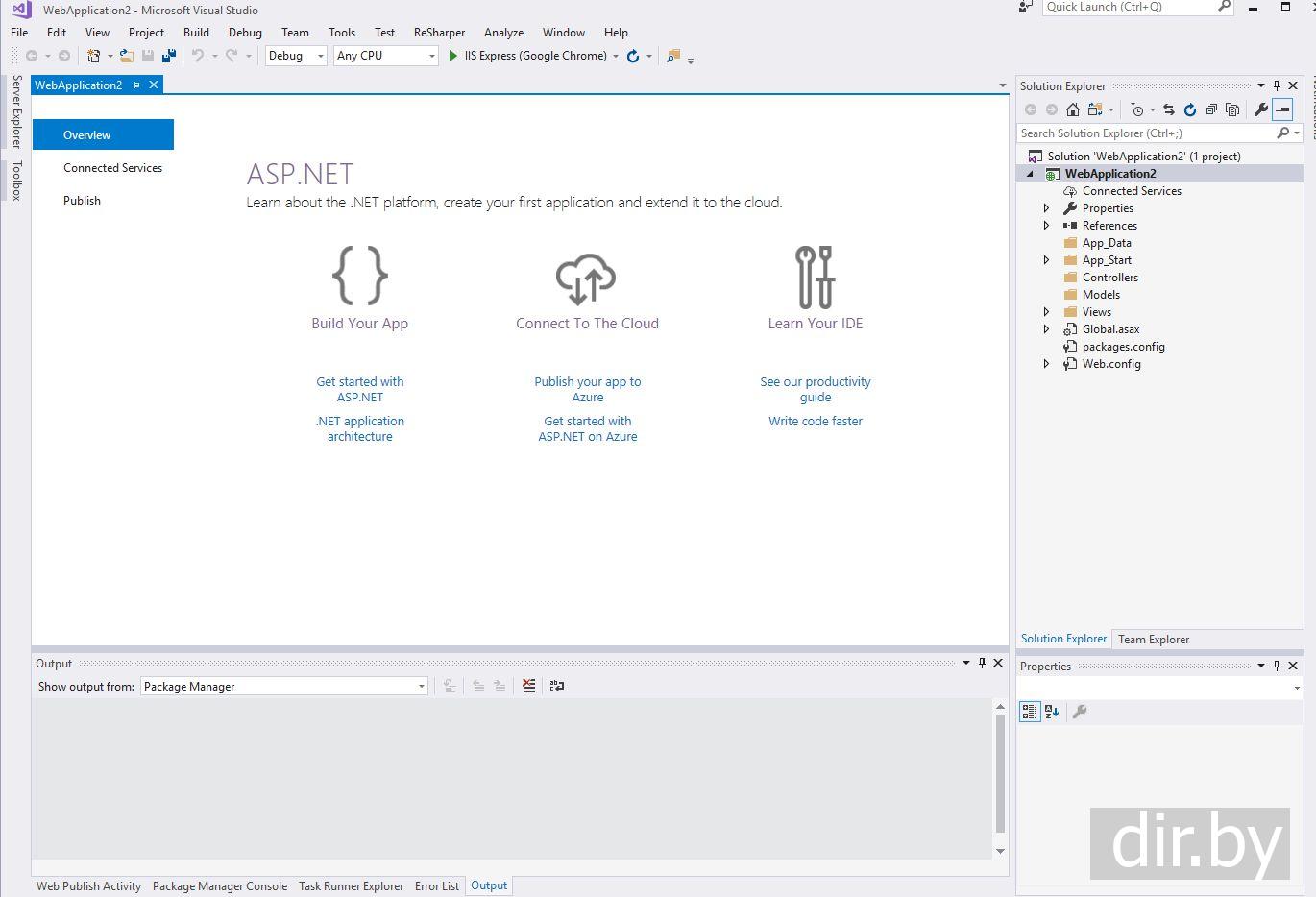This screenshot has width=1316, height=897.
Task: Open Properties wrench in Solution Explorer toolbar
Action: [x=1261, y=109]
